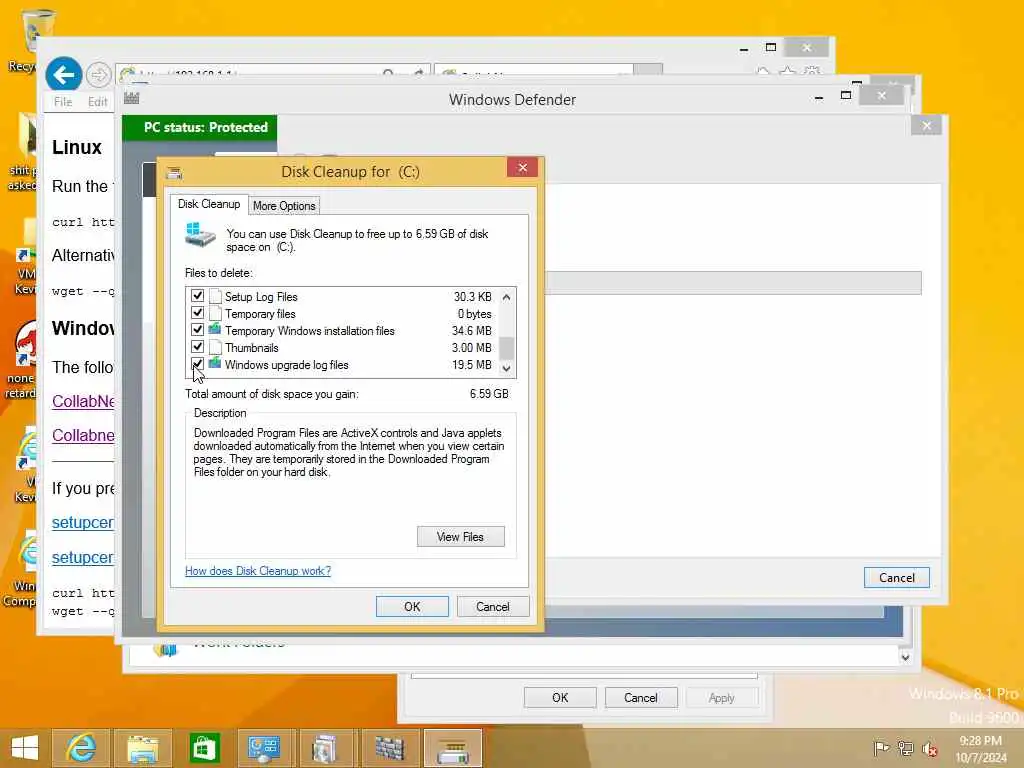The image size is (1024, 768).
Task: Open Internet Explorer from taskbar
Action: tap(81, 748)
